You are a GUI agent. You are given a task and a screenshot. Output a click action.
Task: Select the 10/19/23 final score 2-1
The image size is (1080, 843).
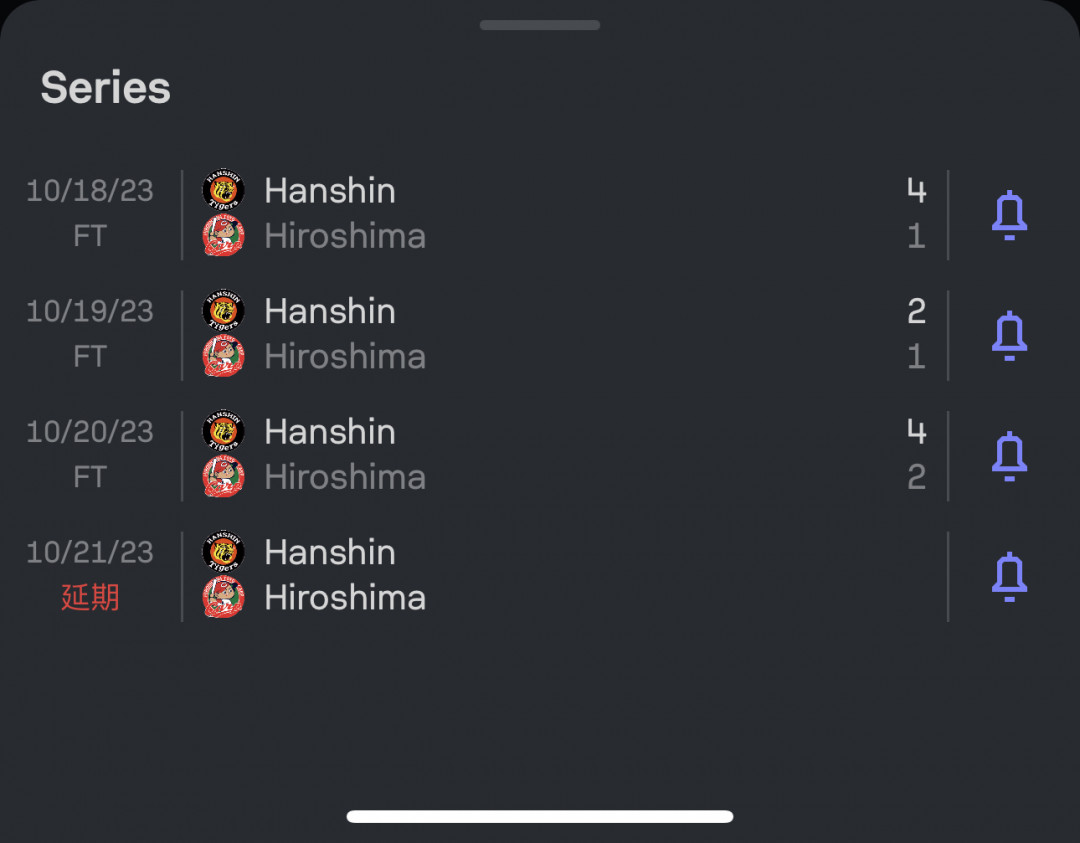[x=916, y=334]
